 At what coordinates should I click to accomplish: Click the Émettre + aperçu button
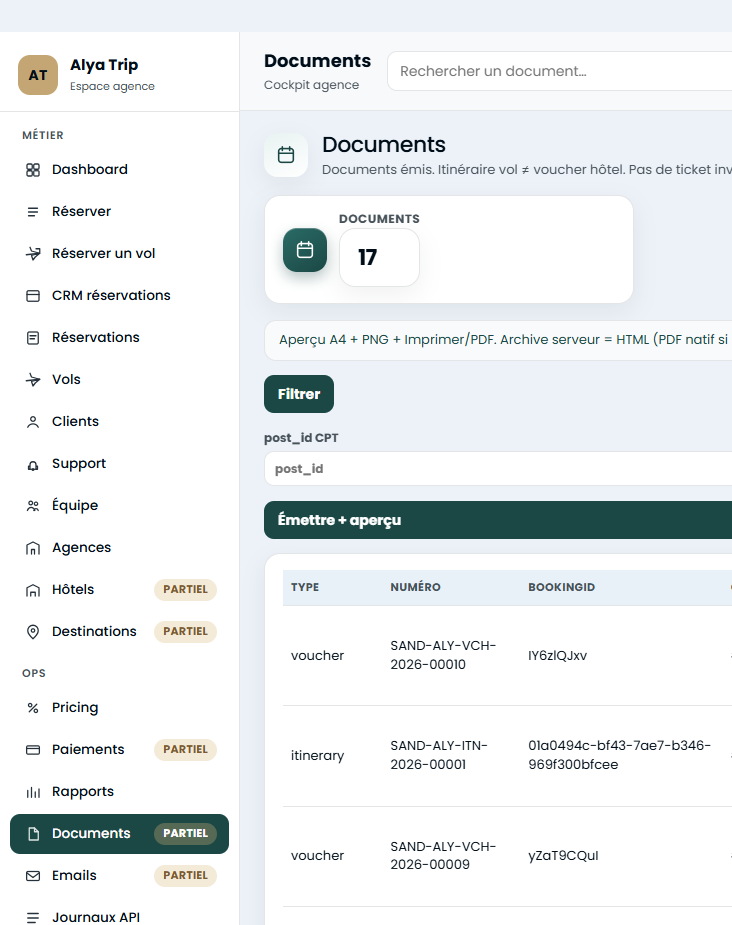(498, 520)
